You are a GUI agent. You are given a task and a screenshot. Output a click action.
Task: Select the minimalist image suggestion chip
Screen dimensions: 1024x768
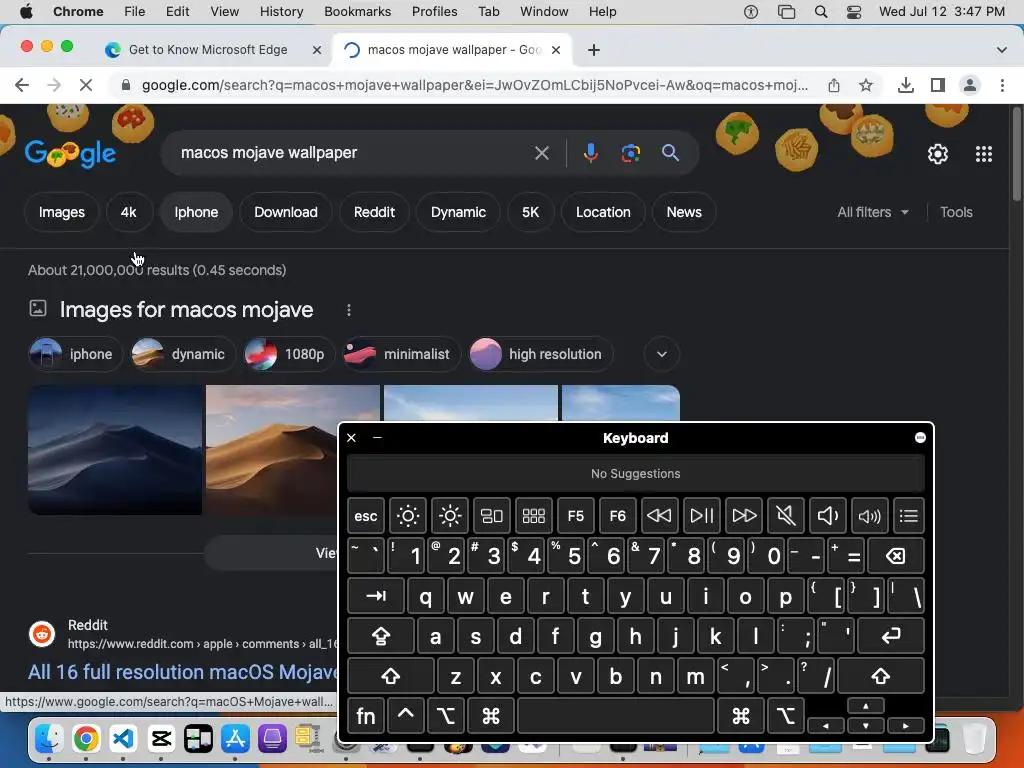[x=401, y=354]
